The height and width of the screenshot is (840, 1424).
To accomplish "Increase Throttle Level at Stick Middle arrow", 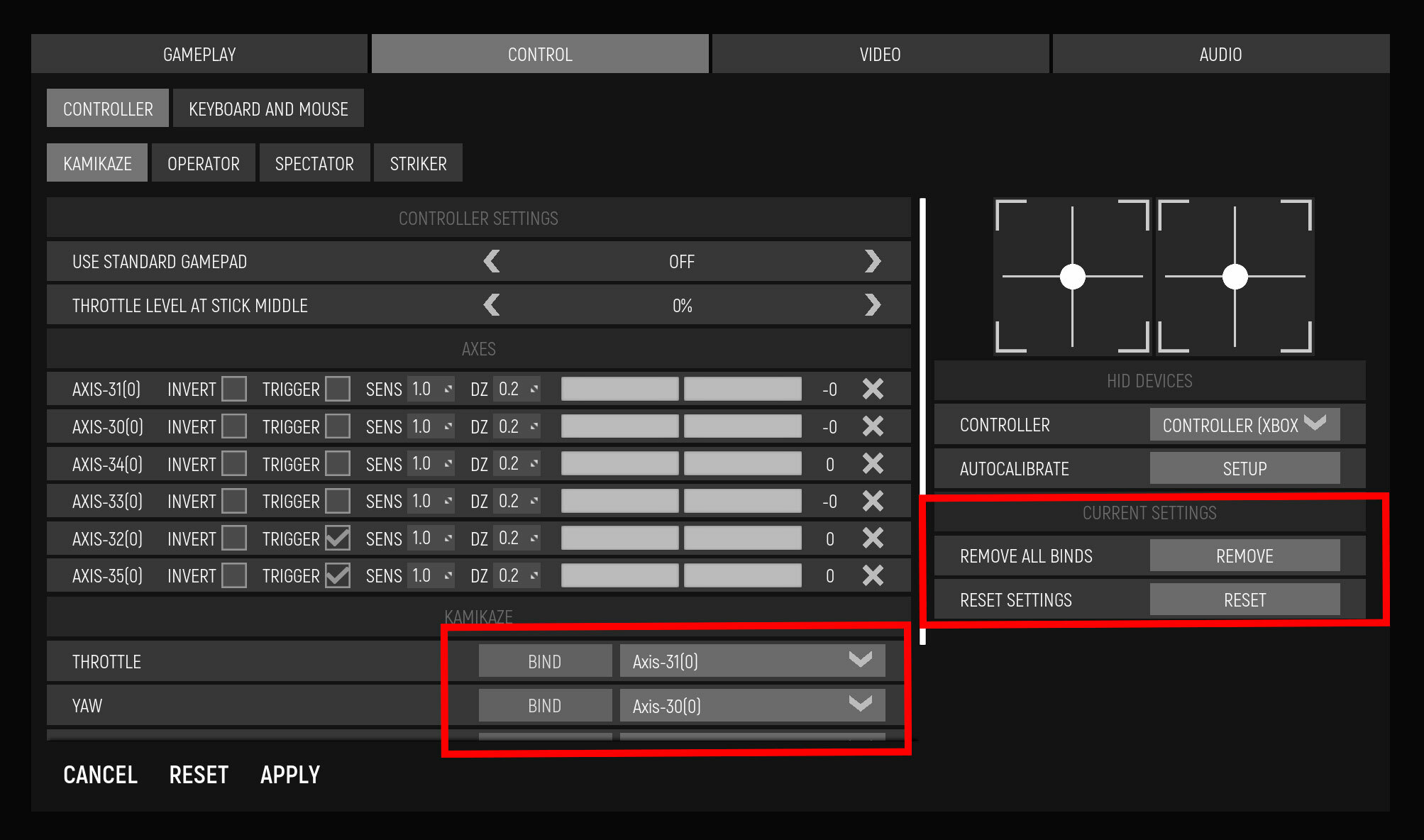I will click(x=873, y=305).
